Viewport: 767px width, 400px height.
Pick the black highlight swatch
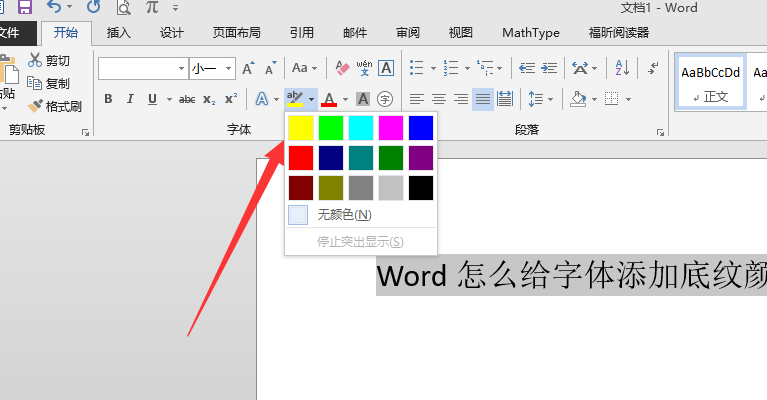[421, 188]
